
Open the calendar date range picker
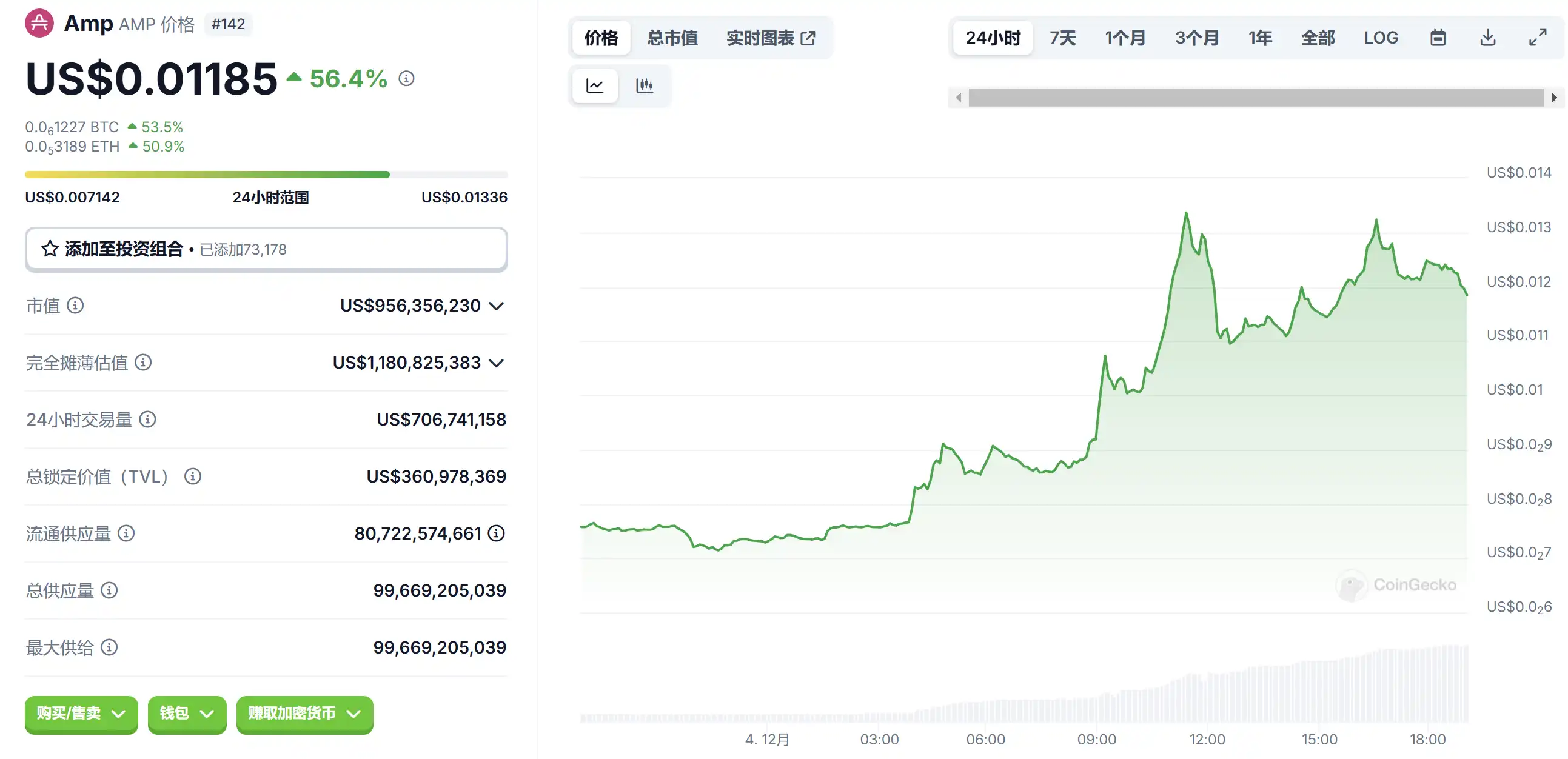[1437, 38]
